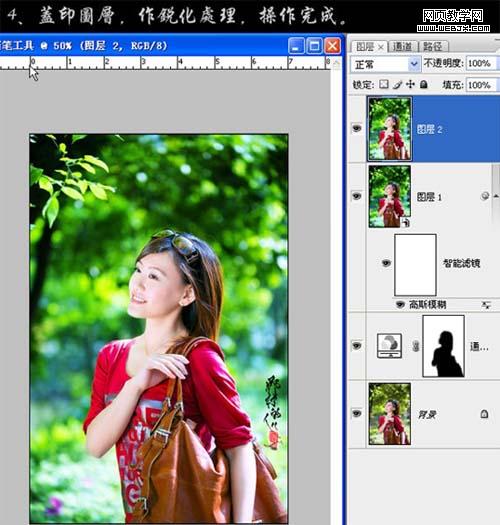Click the lock all padlock icon
This screenshot has height=525, width=500.
[424, 84]
